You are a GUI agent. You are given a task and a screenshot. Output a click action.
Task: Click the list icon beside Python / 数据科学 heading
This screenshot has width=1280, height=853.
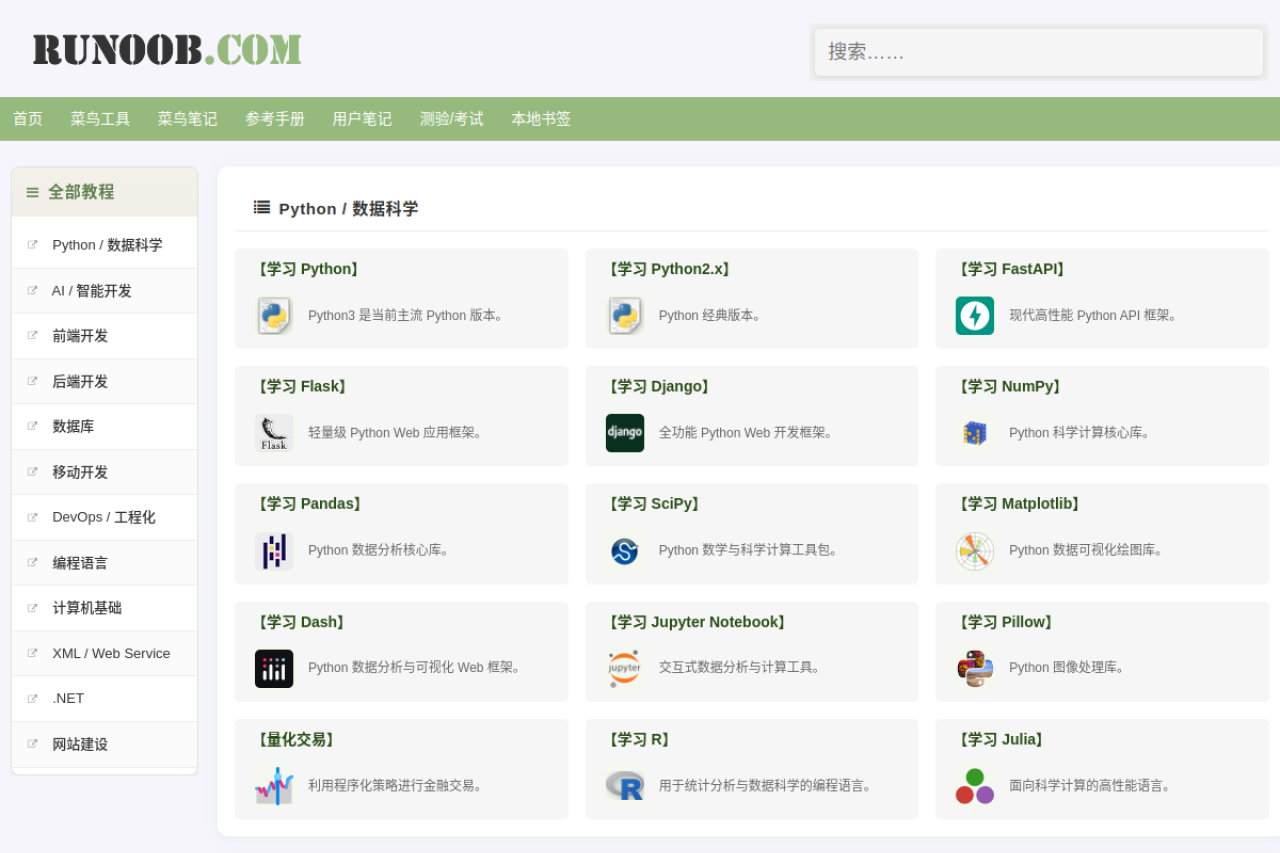[x=262, y=207]
